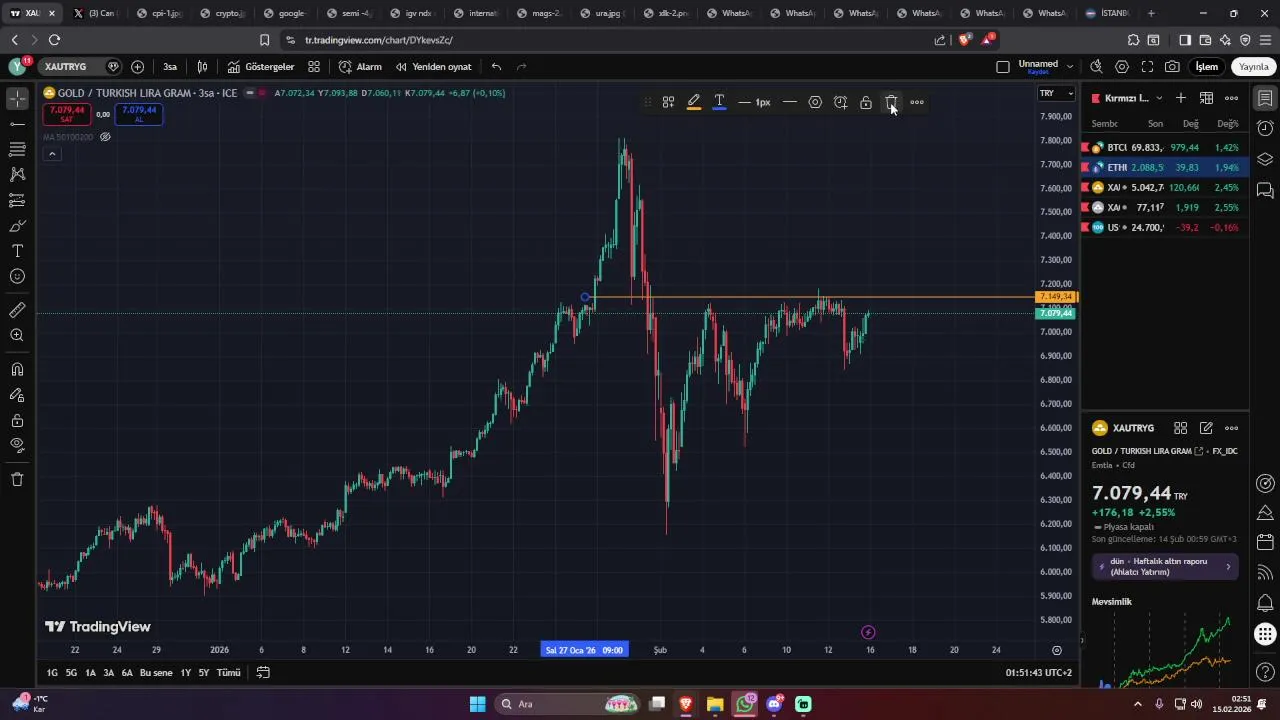Viewport: 1280px width, 720px height.
Task: Open the 3sa time interval selector
Action: [170, 67]
